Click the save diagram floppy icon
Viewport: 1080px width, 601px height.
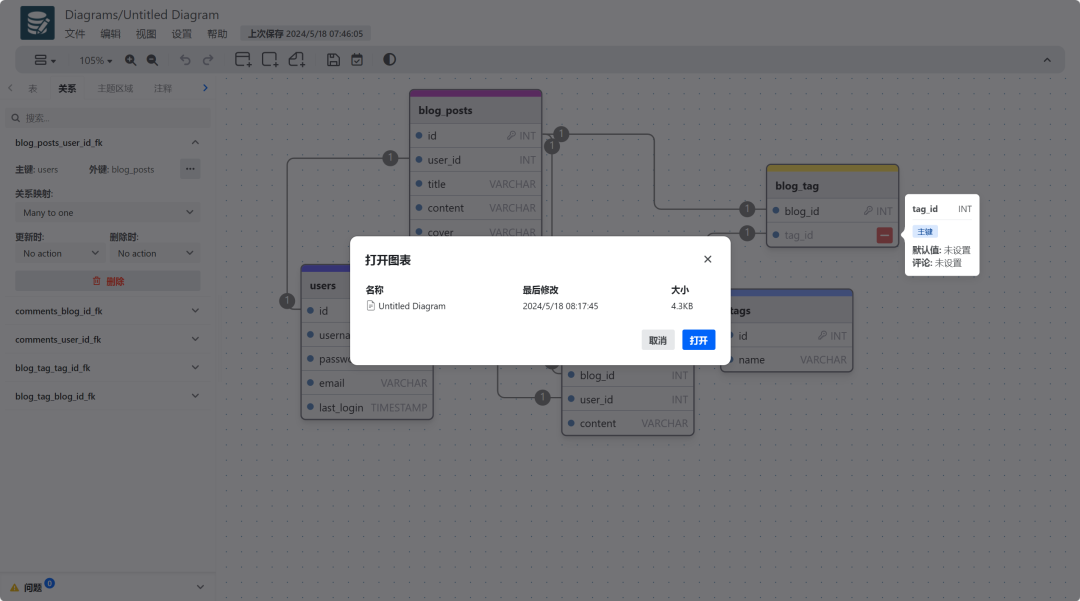[x=333, y=60]
